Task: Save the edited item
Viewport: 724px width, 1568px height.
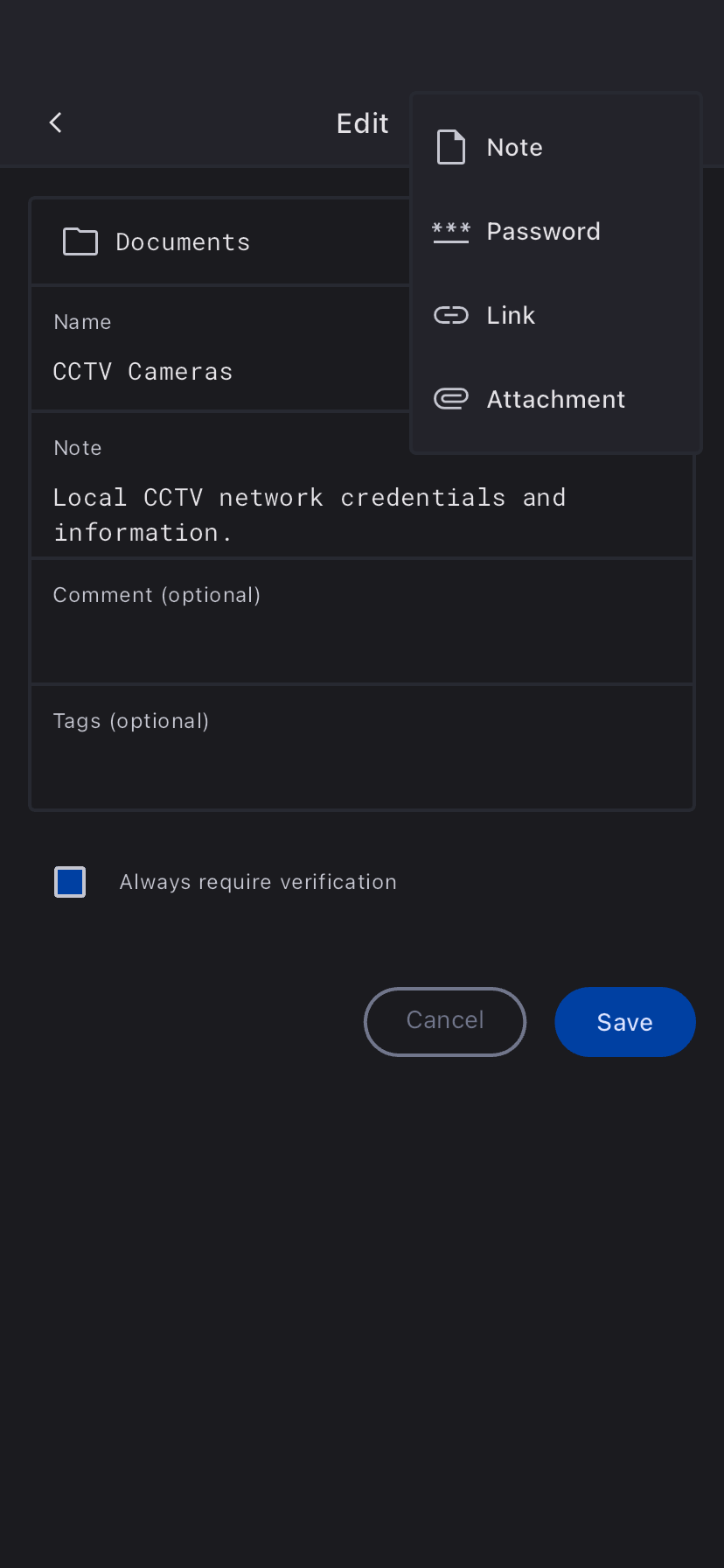Action: click(x=624, y=1022)
